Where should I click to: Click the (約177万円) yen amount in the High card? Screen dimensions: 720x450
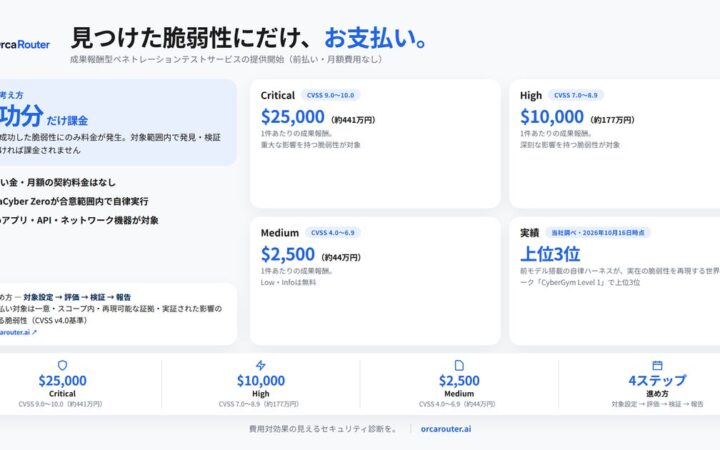click(x=613, y=120)
